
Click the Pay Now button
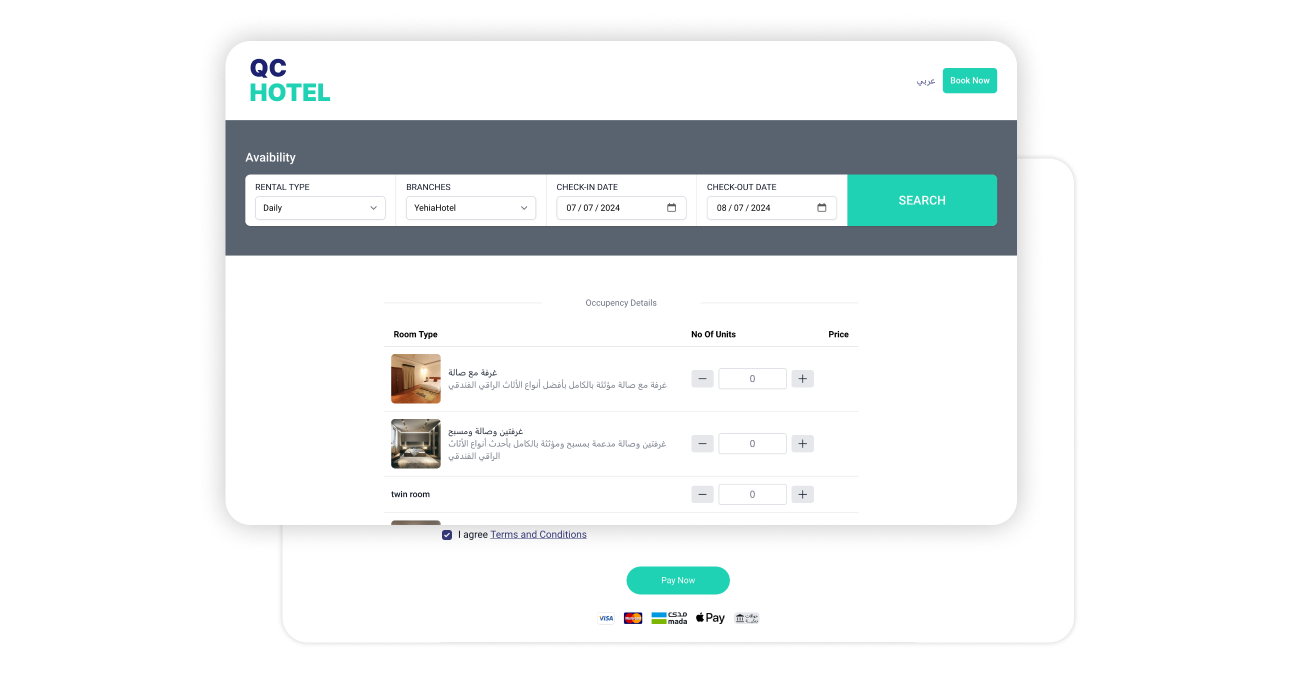678,580
